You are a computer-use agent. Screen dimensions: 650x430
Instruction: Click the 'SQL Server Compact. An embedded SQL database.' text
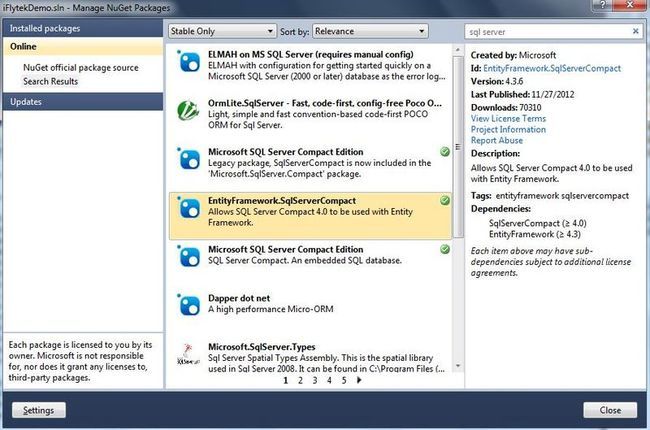click(x=305, y=260)
